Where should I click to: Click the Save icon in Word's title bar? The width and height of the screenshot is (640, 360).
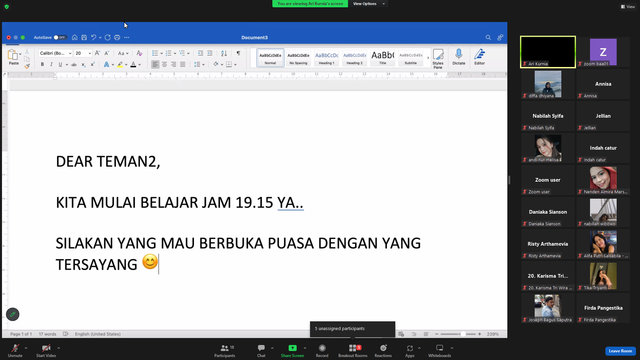tap(84, 38)
